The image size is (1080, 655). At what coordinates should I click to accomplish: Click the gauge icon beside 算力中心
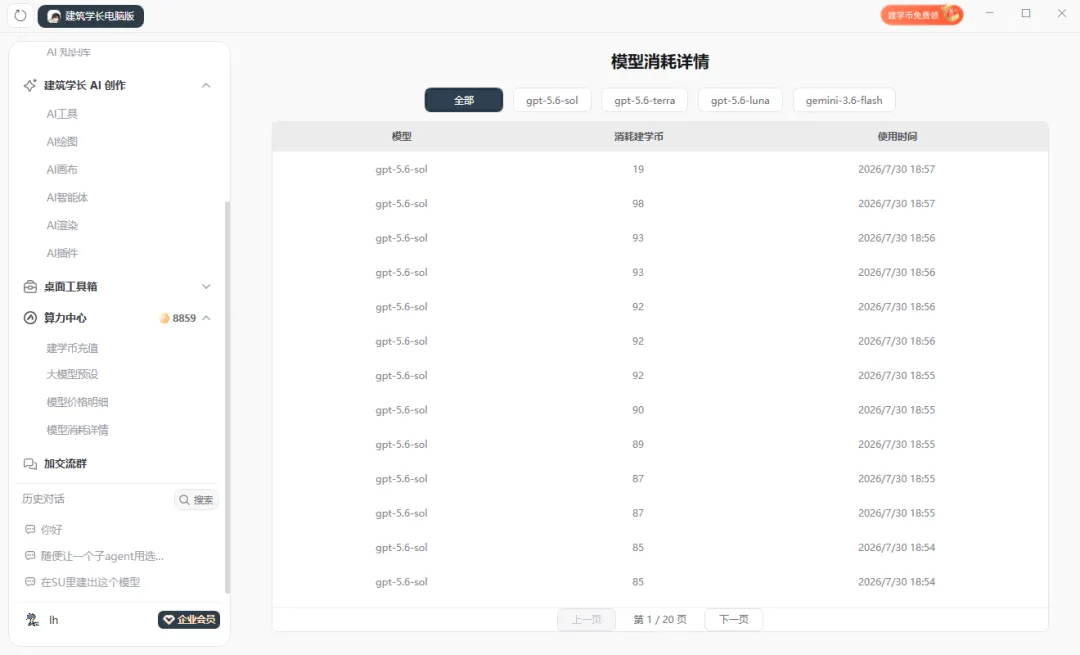coord(30,318)
